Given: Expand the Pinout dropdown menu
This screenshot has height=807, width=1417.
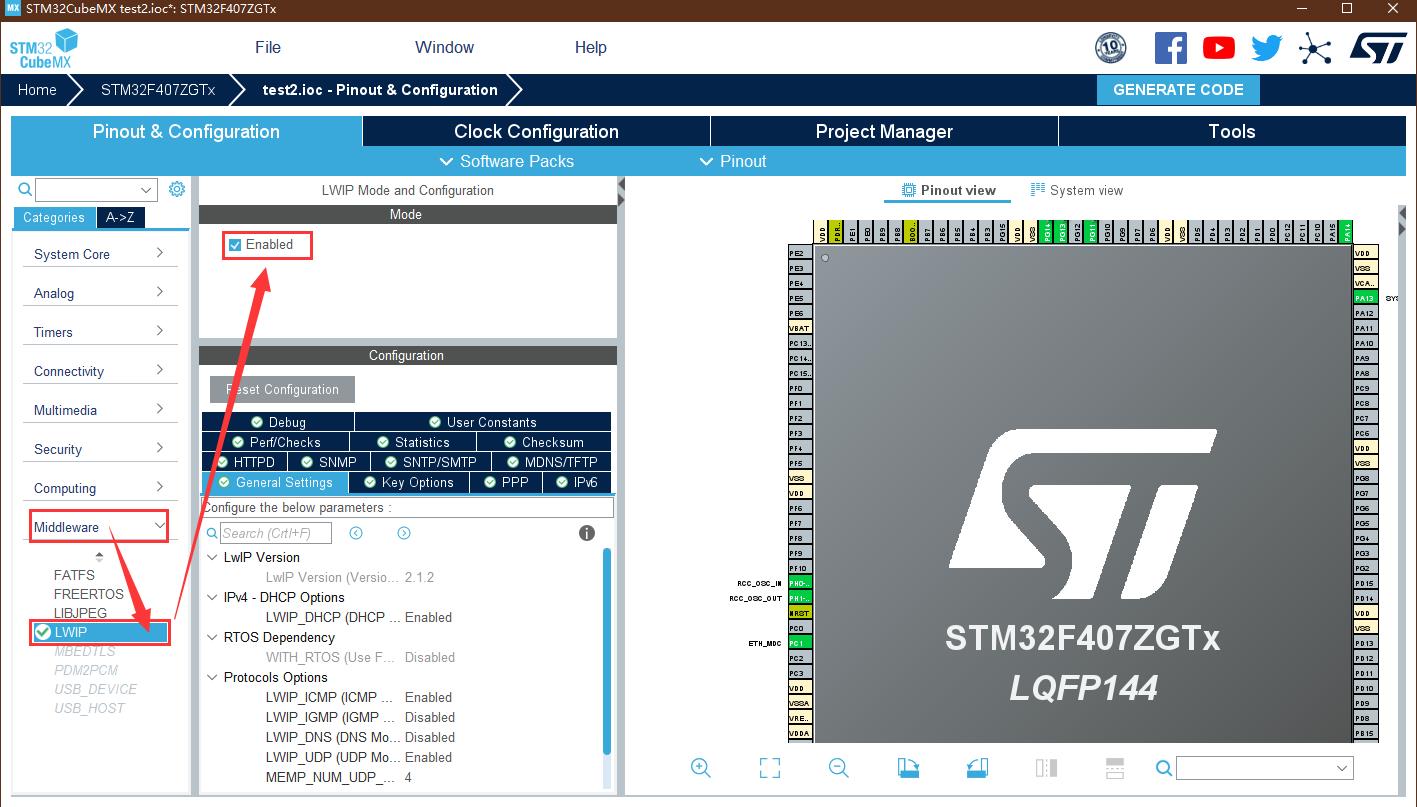Looking at the screenshot, I should tap(733, 161).
